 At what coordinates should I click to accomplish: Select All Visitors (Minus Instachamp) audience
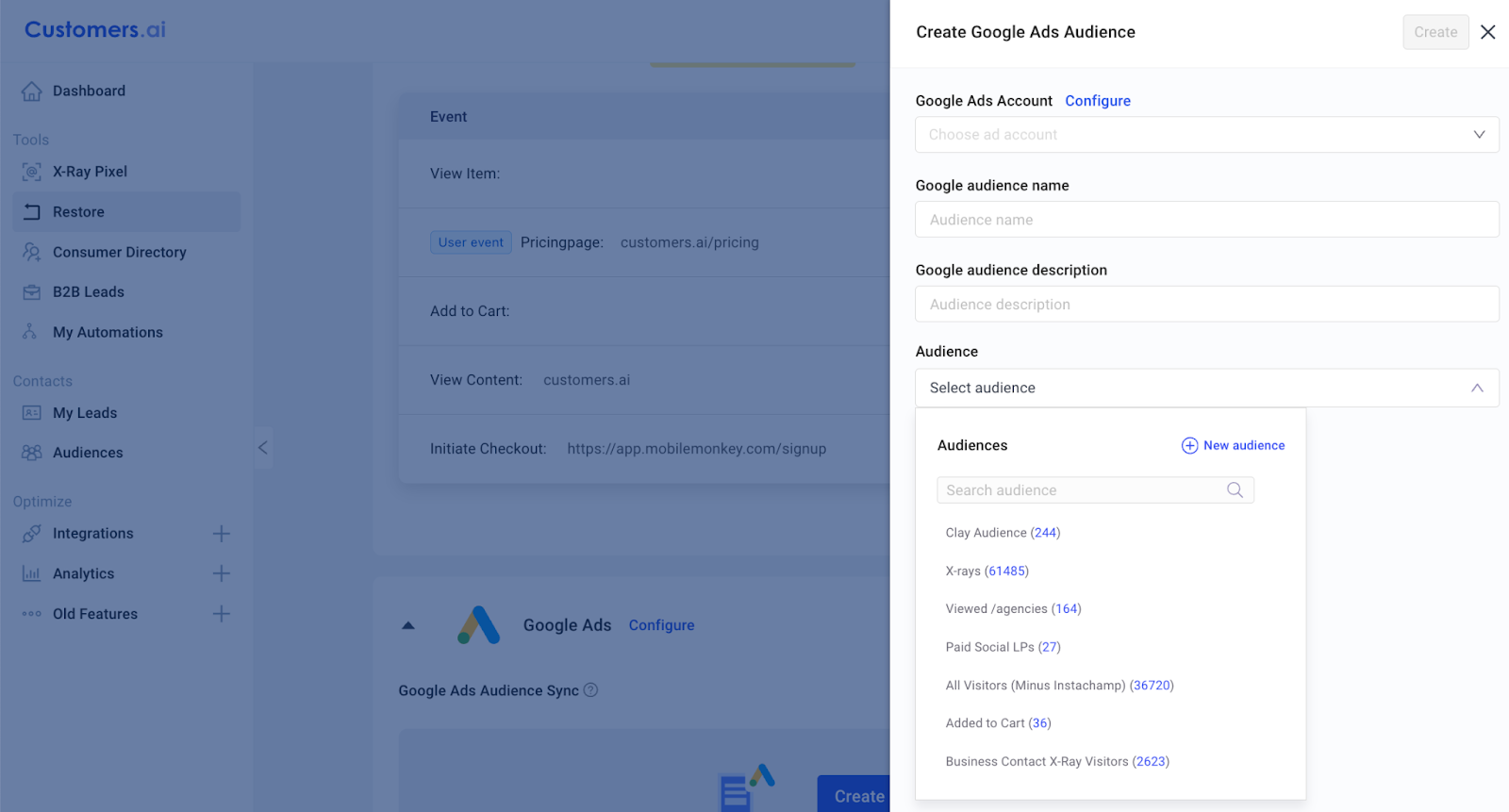pyautogui.click(x=1059, y=686)
